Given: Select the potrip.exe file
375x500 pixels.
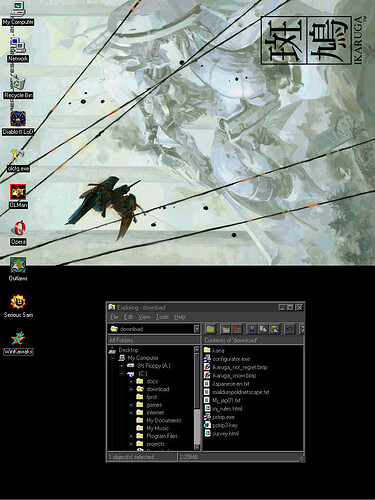Looking at the screenshot, I should (x=219, y=417).
